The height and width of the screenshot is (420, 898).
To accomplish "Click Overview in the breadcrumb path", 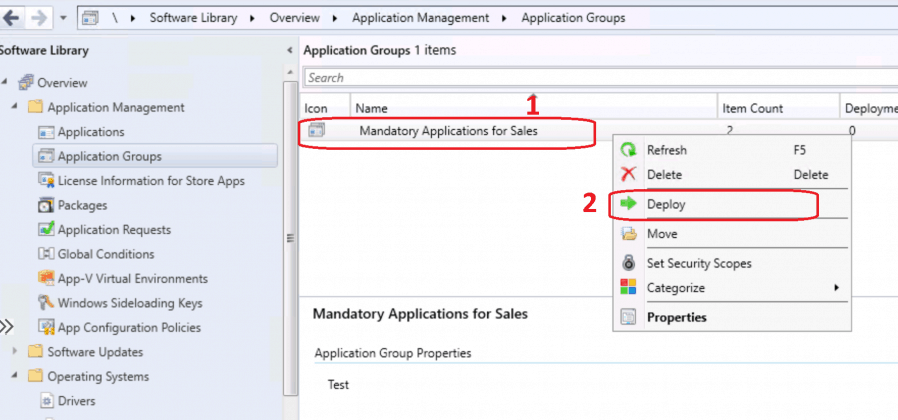I will pyautogui.click(x=294, y=18).
